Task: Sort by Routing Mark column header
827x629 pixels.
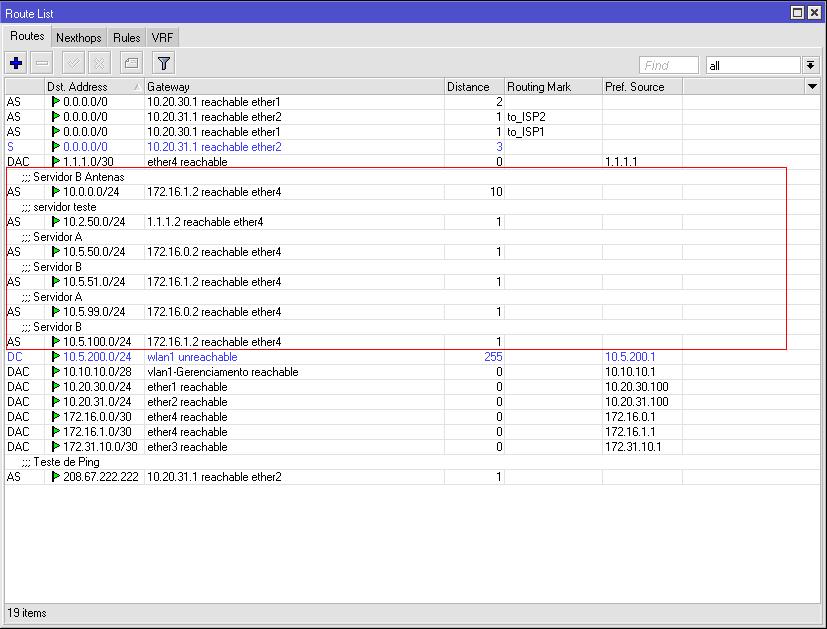Action: pos(553,86)
